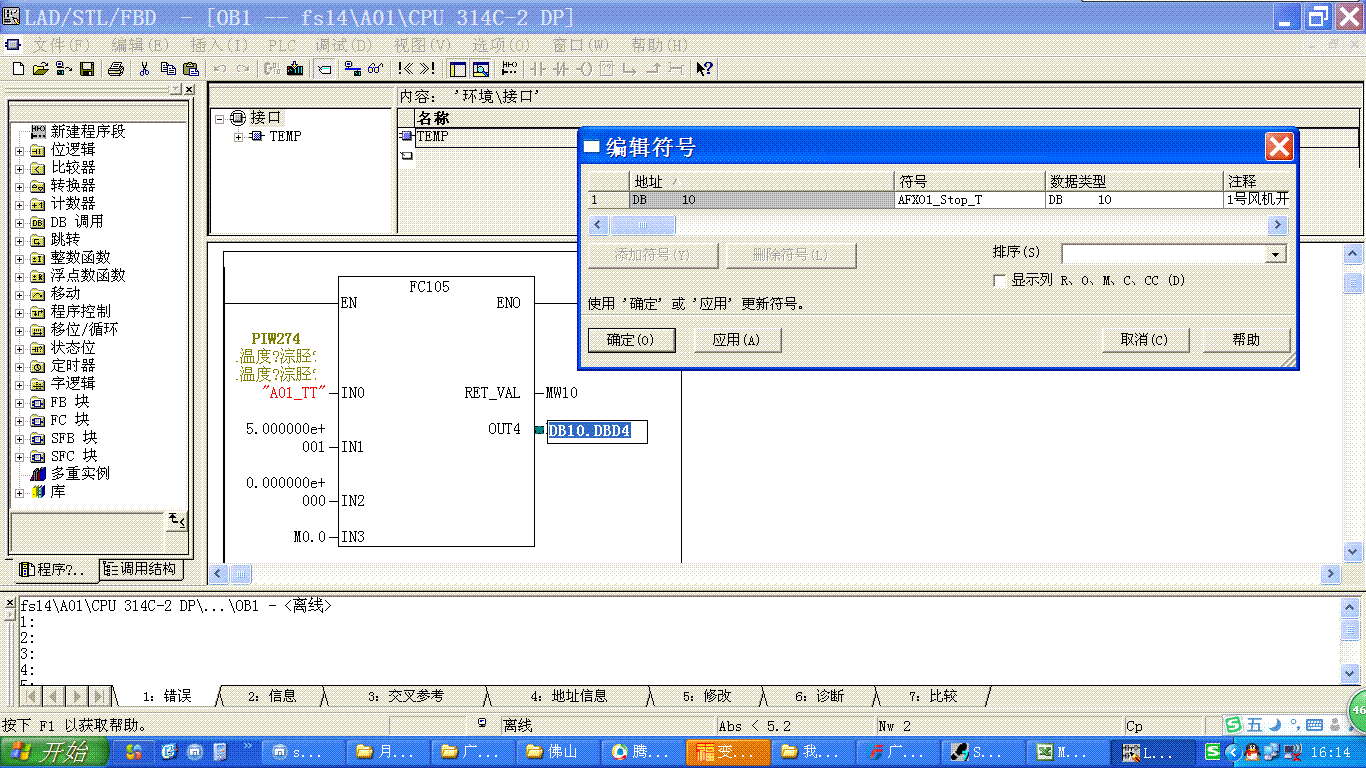
Task: Expand the 定时器 folder in tree
Action: (19, 366)
